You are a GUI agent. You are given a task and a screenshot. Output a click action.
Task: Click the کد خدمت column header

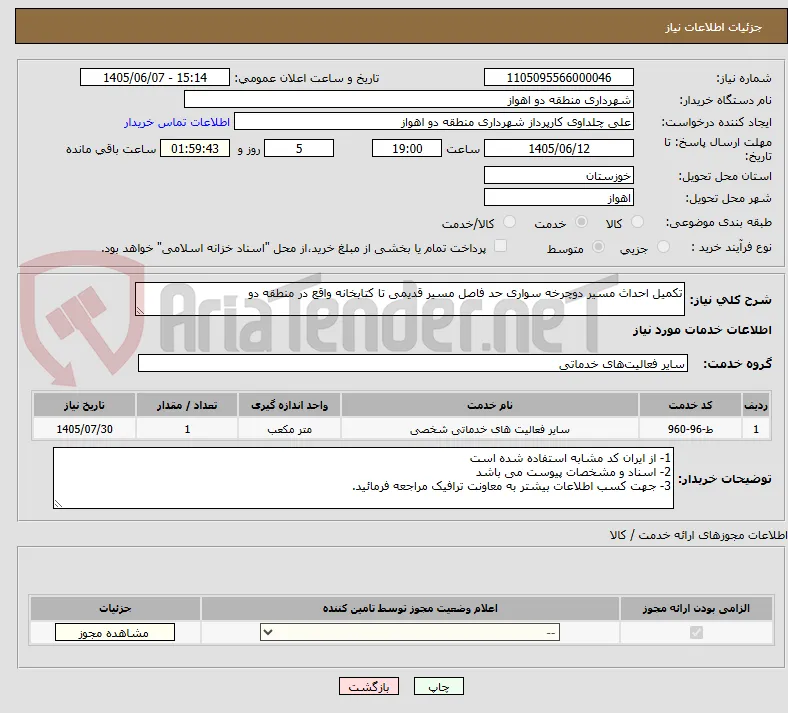(x=691, y=405)
